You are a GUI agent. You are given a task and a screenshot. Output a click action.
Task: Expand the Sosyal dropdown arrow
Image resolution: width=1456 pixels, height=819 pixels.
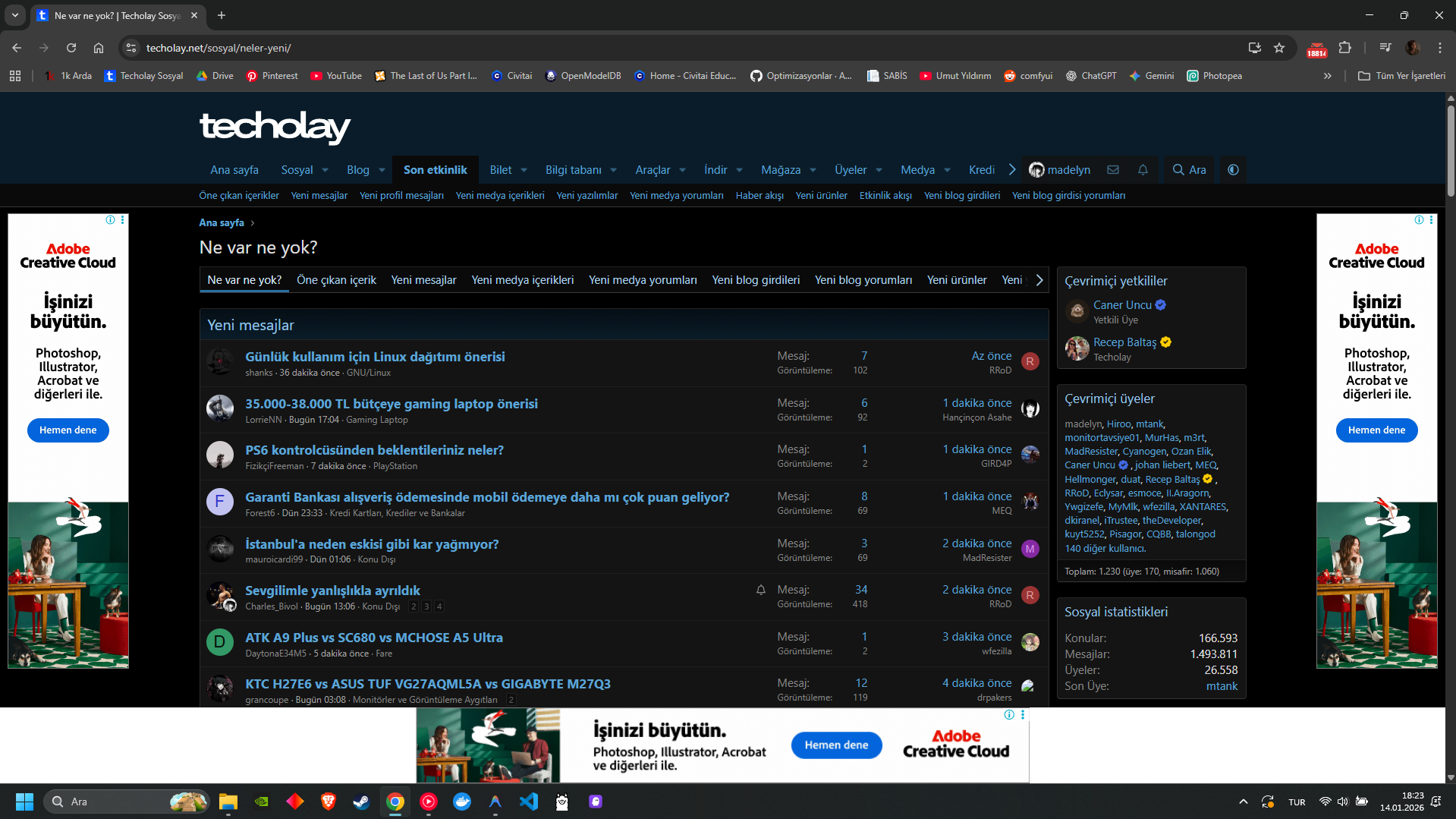325,170
